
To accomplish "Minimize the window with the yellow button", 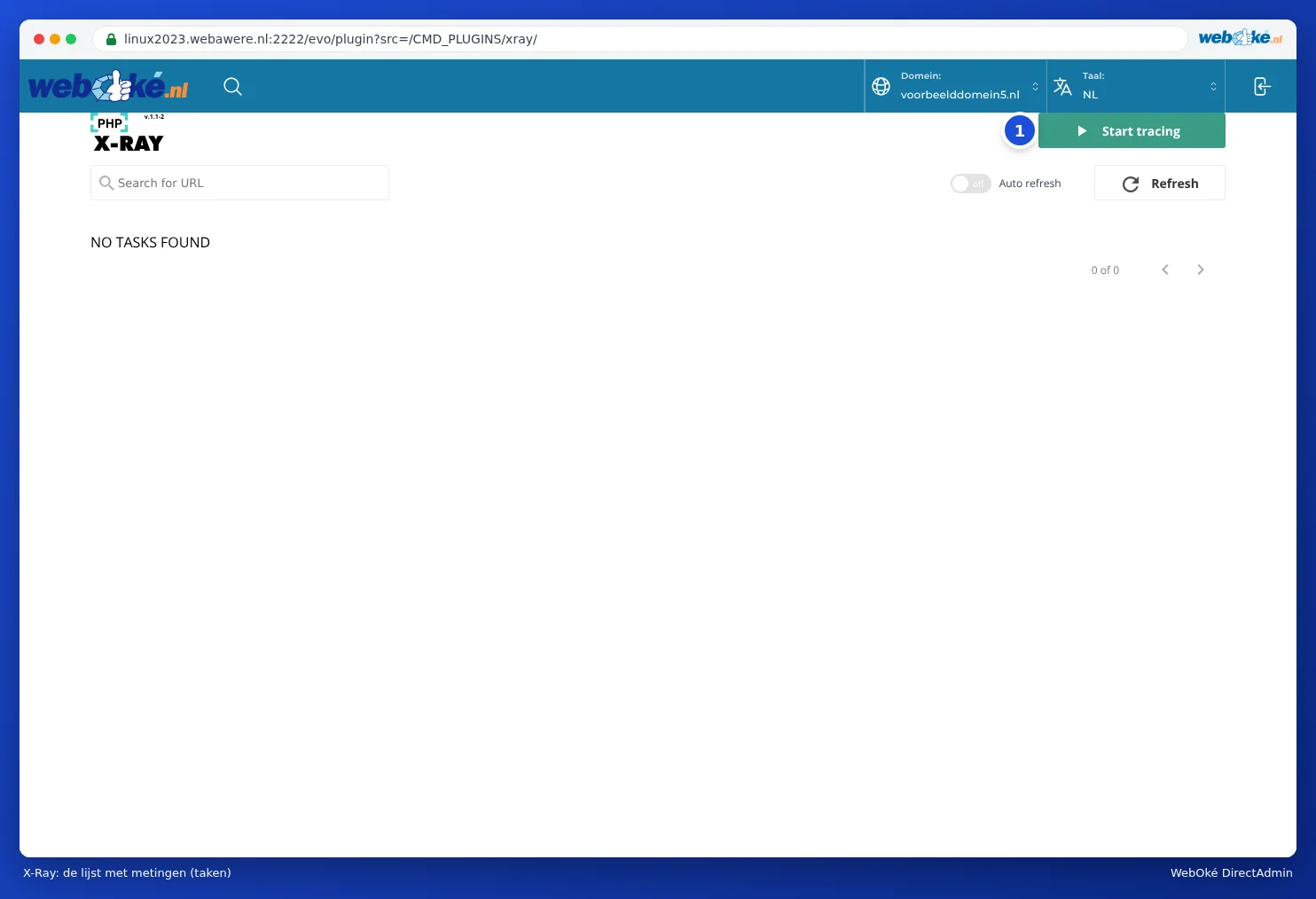I will coord(55,39).
